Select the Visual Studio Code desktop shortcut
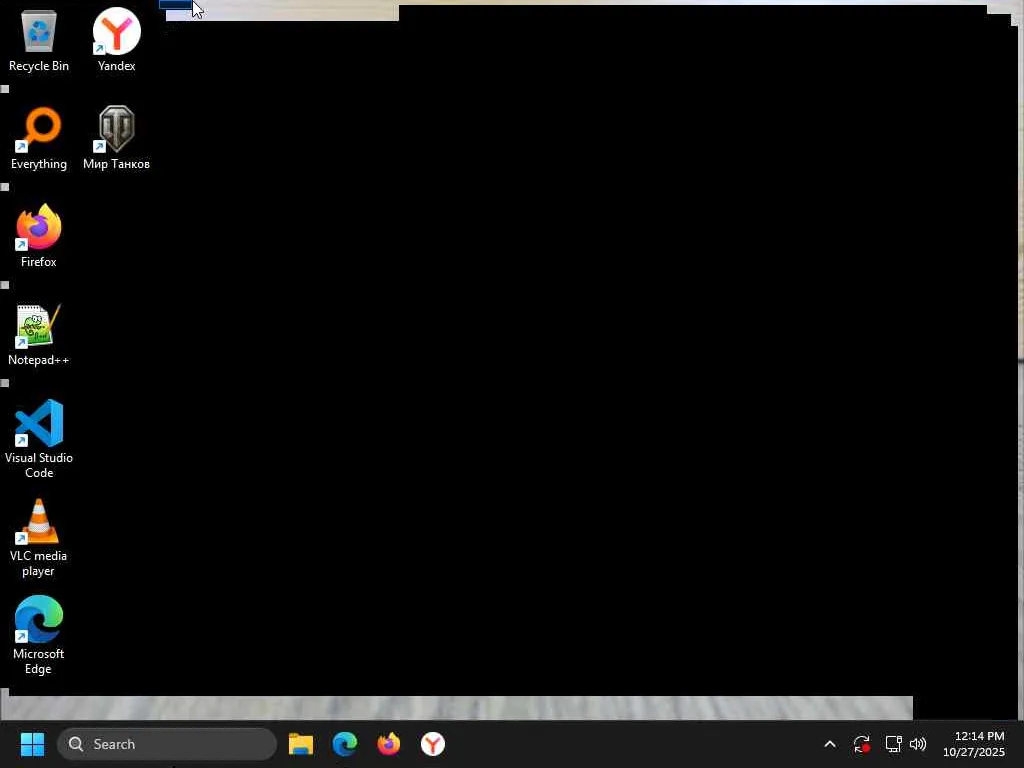This screenshot has height=768, width=1024. tap(39, 439)
